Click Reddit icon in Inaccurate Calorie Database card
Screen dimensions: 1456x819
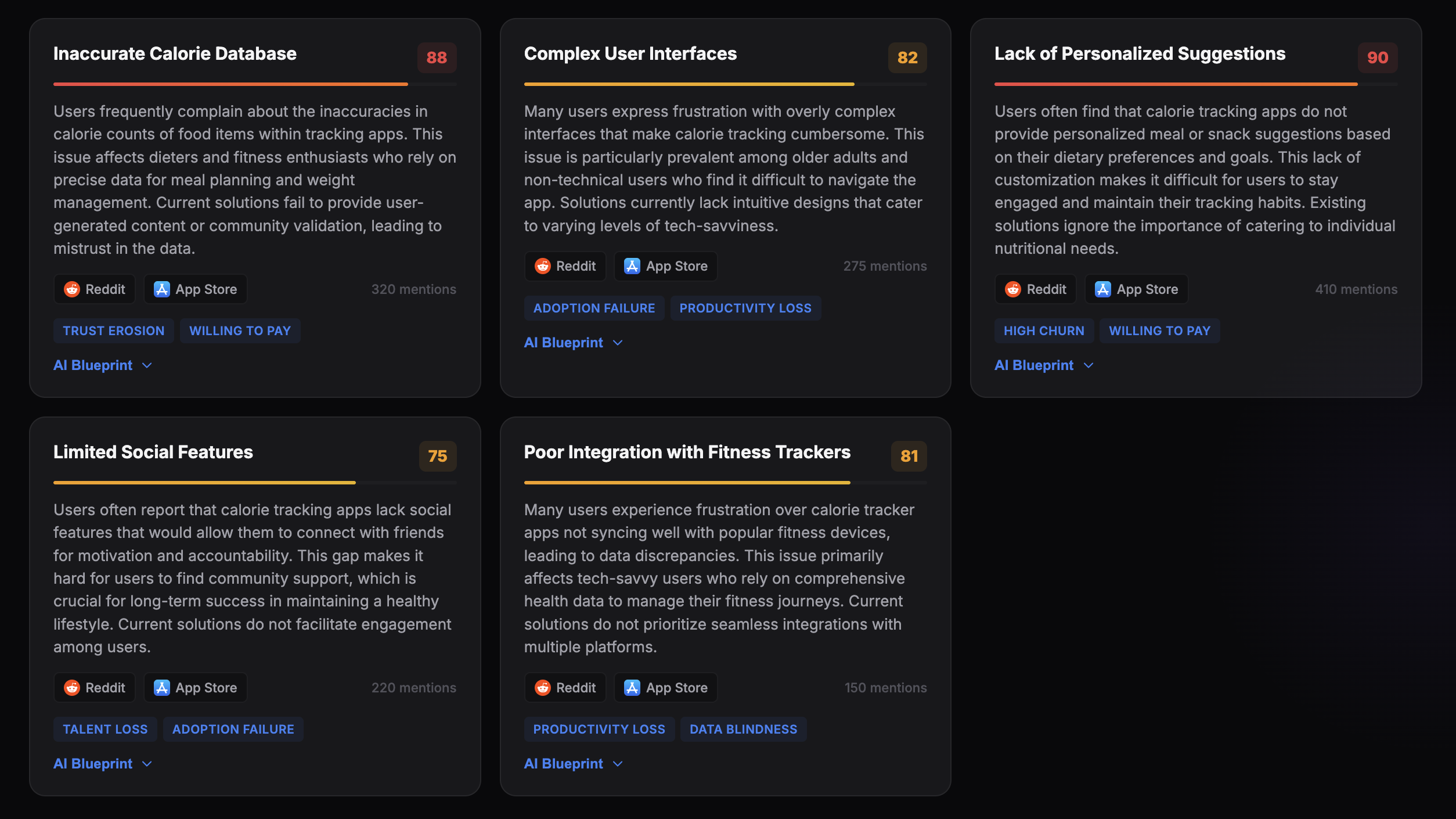click(x=72, y=289)
